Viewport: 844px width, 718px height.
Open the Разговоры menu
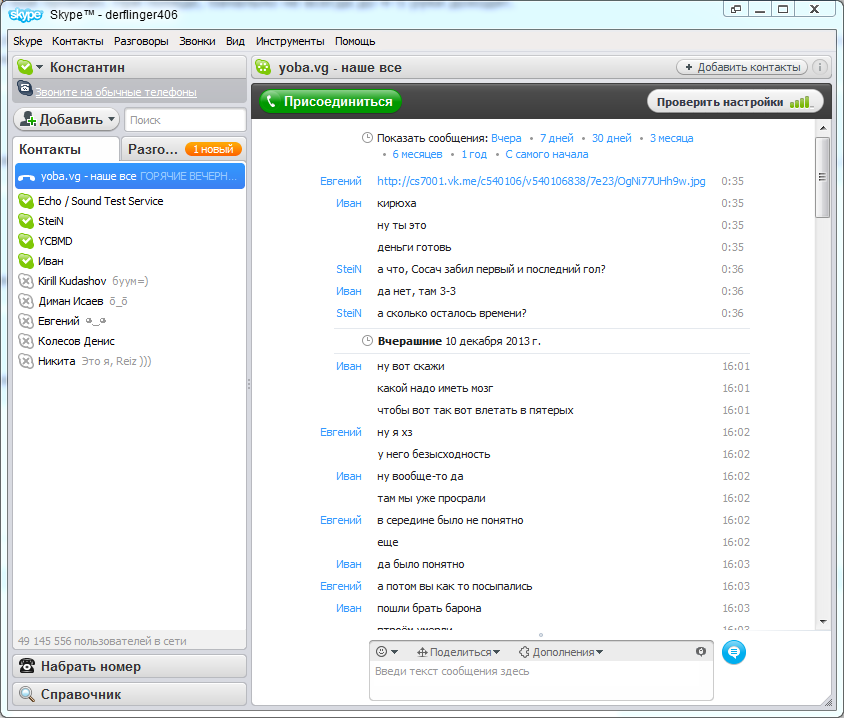tap(141, 41)
